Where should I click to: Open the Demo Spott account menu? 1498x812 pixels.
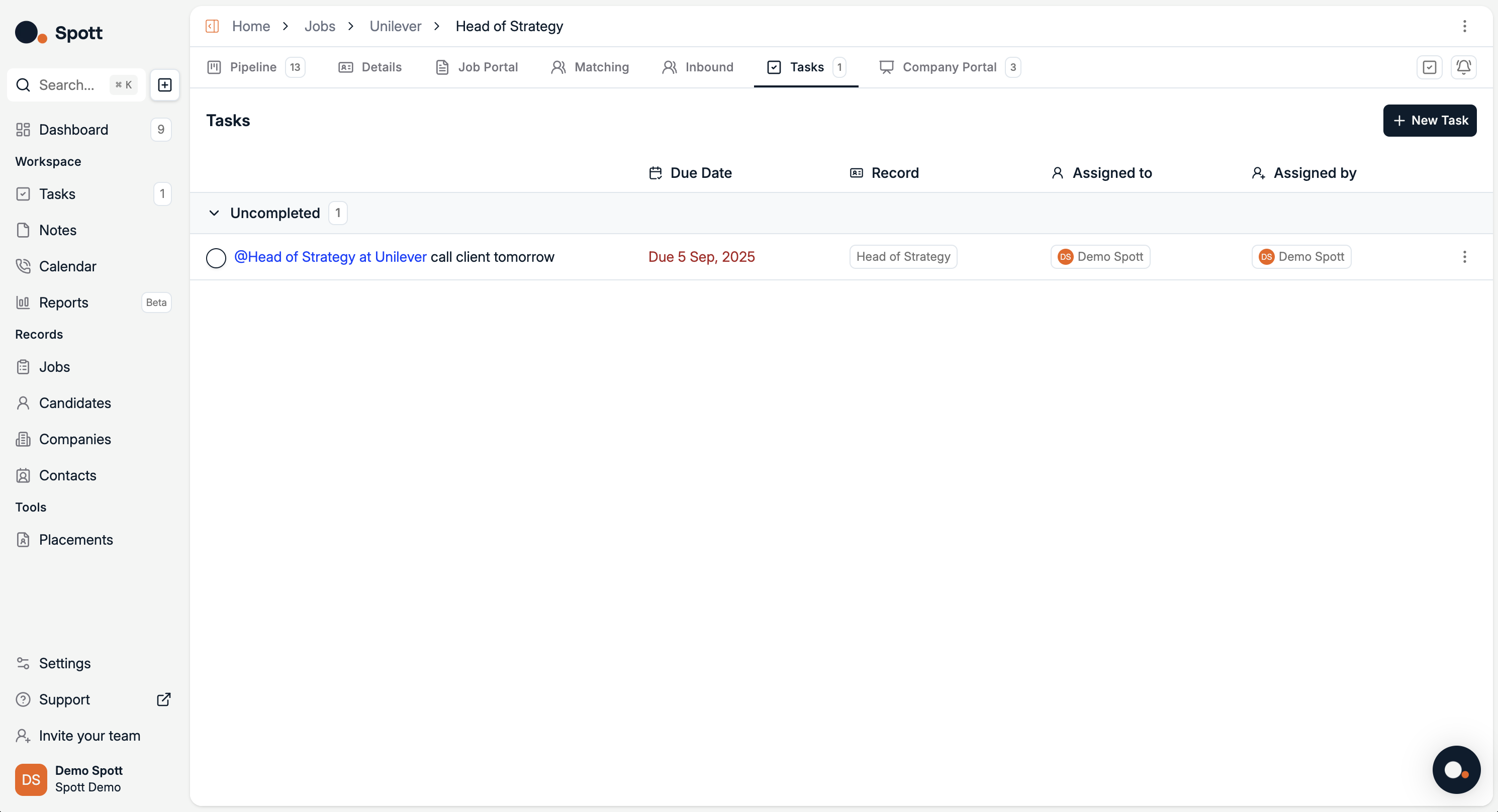93,779
